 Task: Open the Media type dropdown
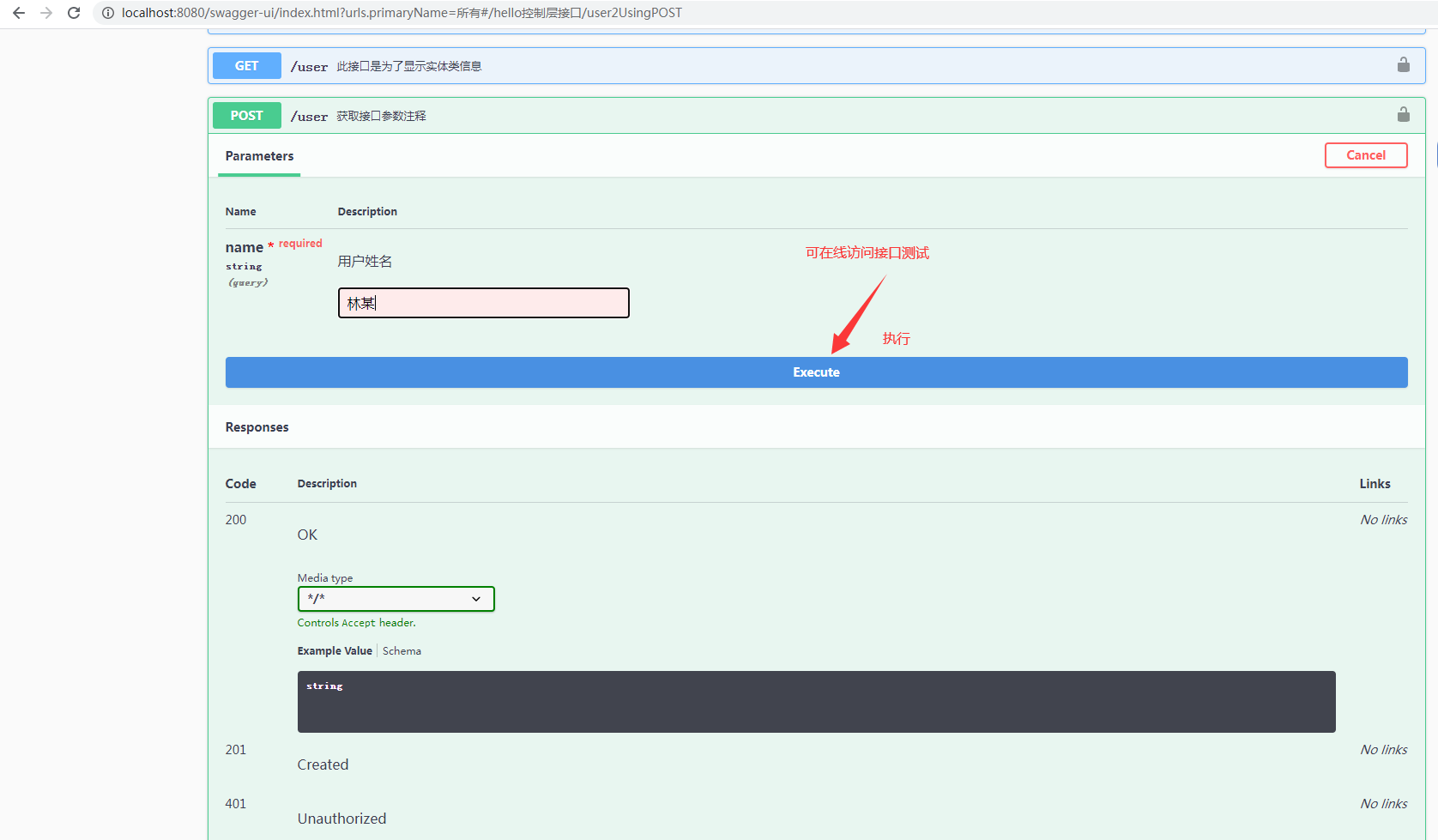396,599
